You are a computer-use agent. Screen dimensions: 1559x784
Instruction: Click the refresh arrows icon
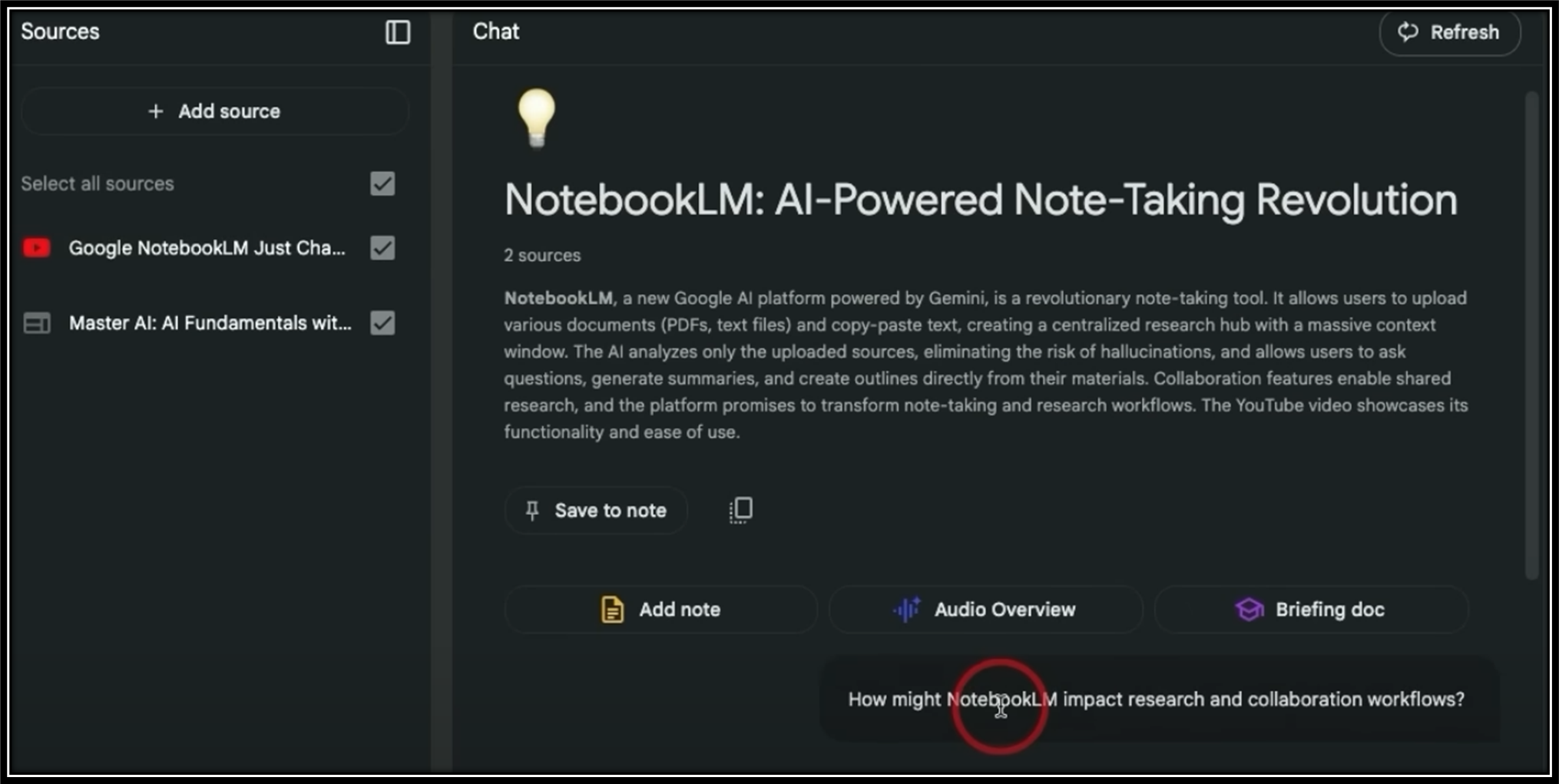tap(1407, 31)
